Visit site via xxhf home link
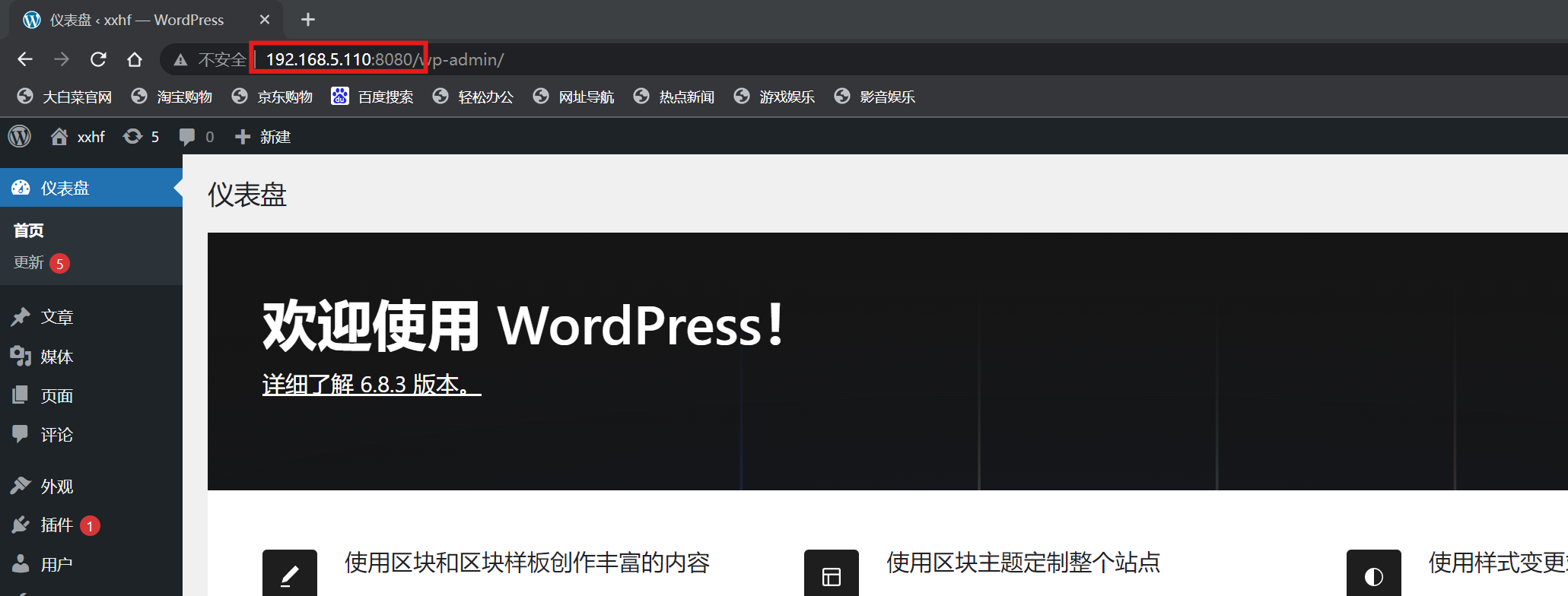This screenshot has height=596, width=1568. pos(78,137)
